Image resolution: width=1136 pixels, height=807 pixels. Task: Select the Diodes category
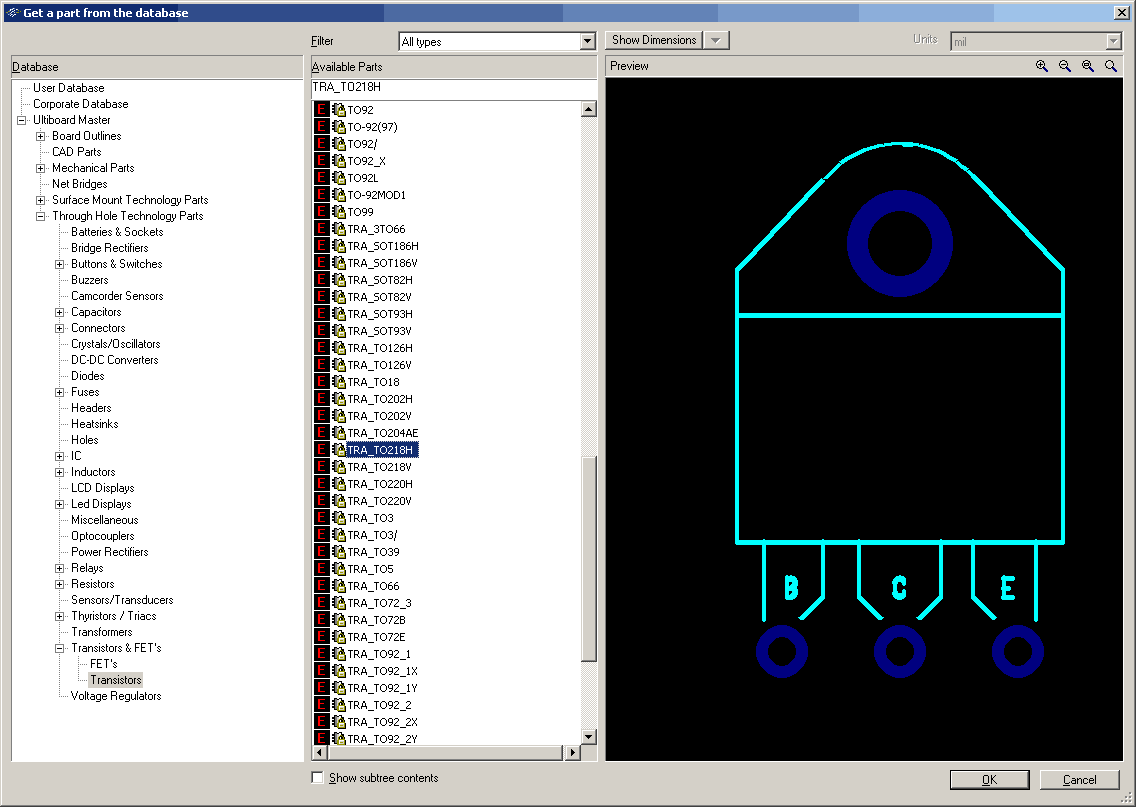pyautogui.click(x=88, y=376)
